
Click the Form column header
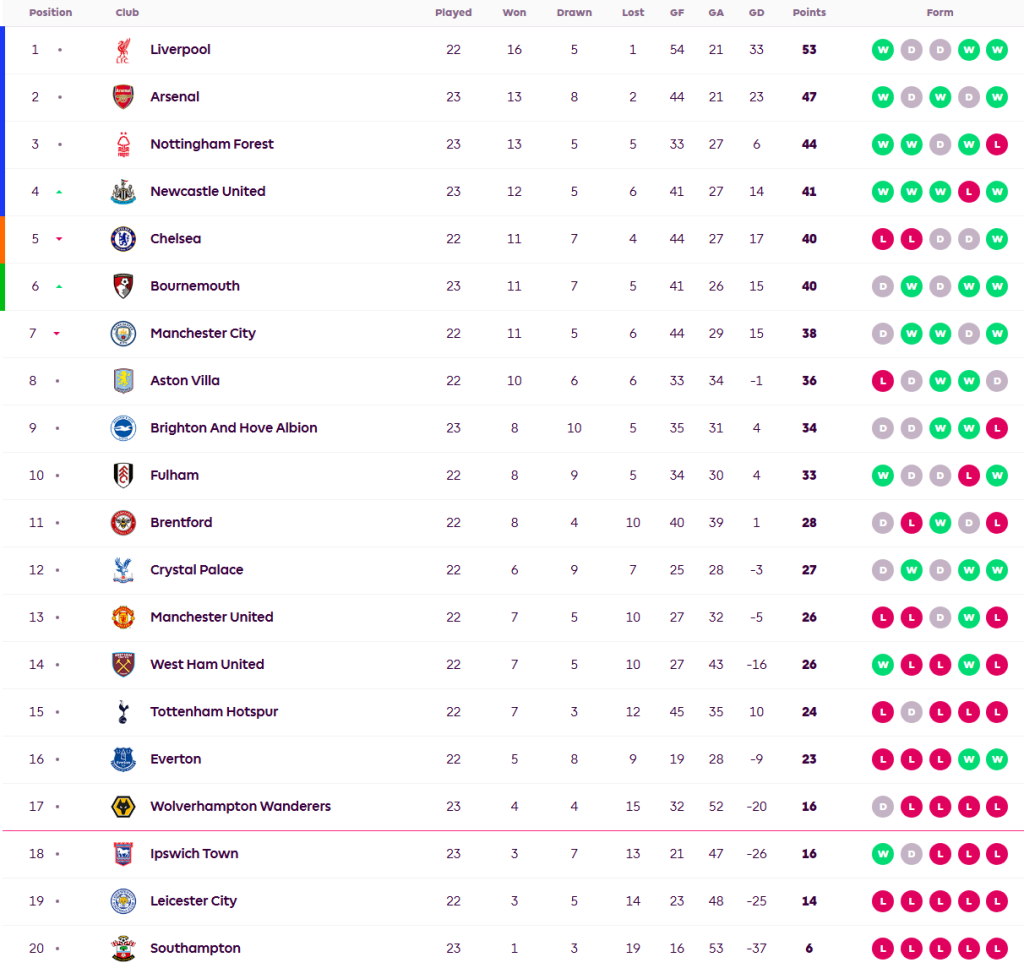(940, 13)
